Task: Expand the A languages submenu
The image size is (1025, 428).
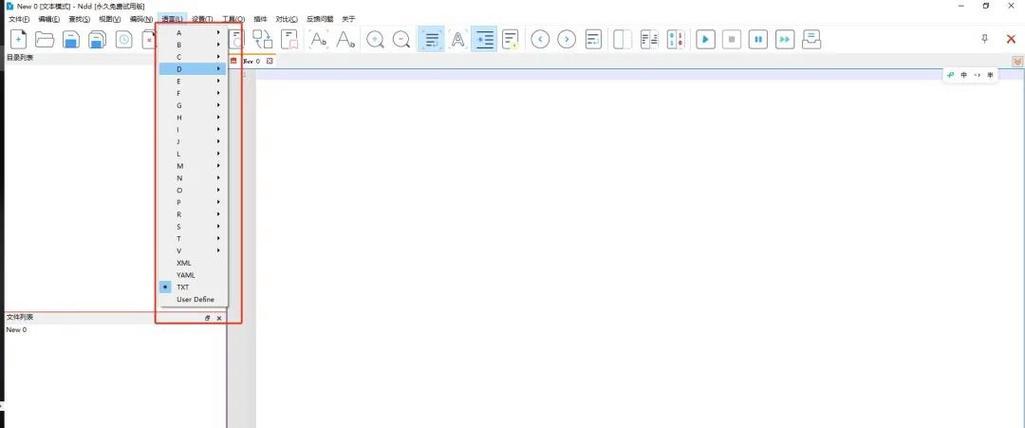Action: [193, 33]
